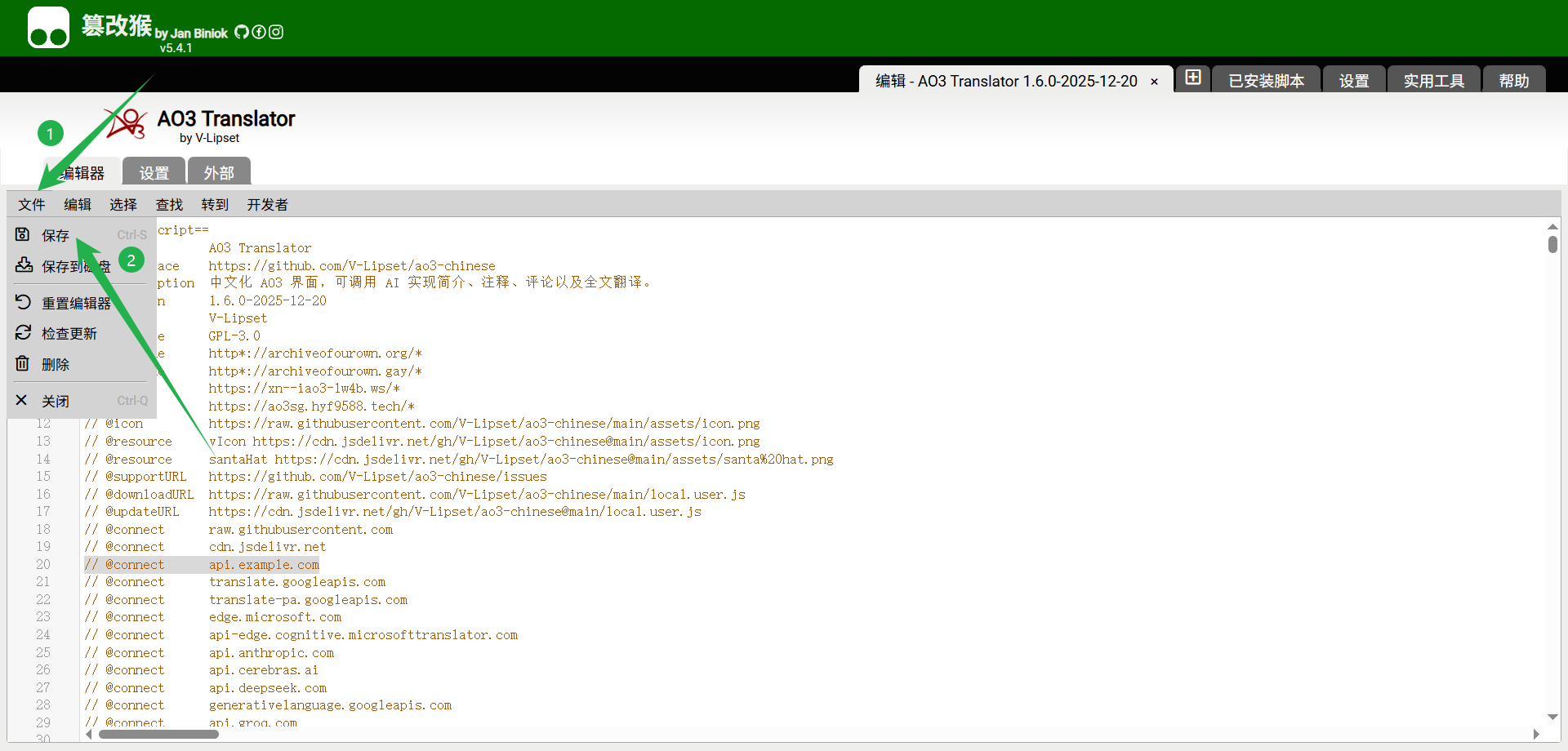1568x751 pixels.
Task: Open the GitHub icon link in header
Action: (x=242, y=32)
